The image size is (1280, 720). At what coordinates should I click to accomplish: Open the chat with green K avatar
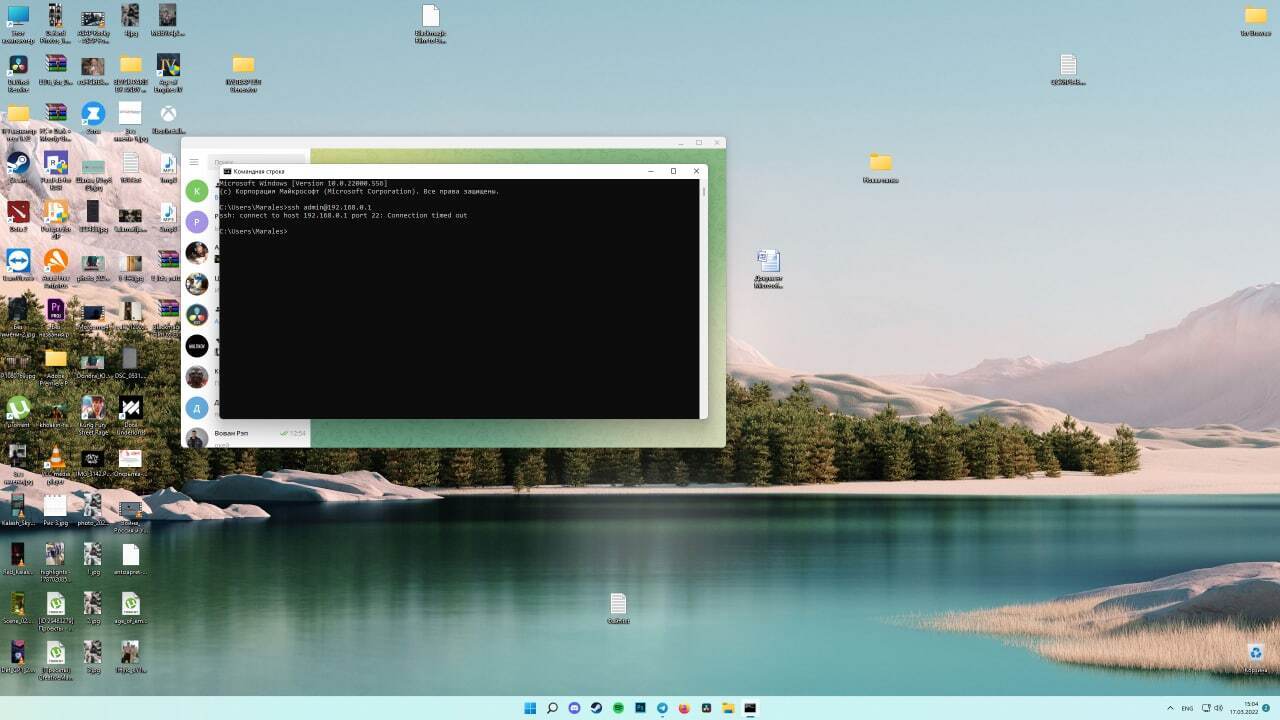point(197,191)
